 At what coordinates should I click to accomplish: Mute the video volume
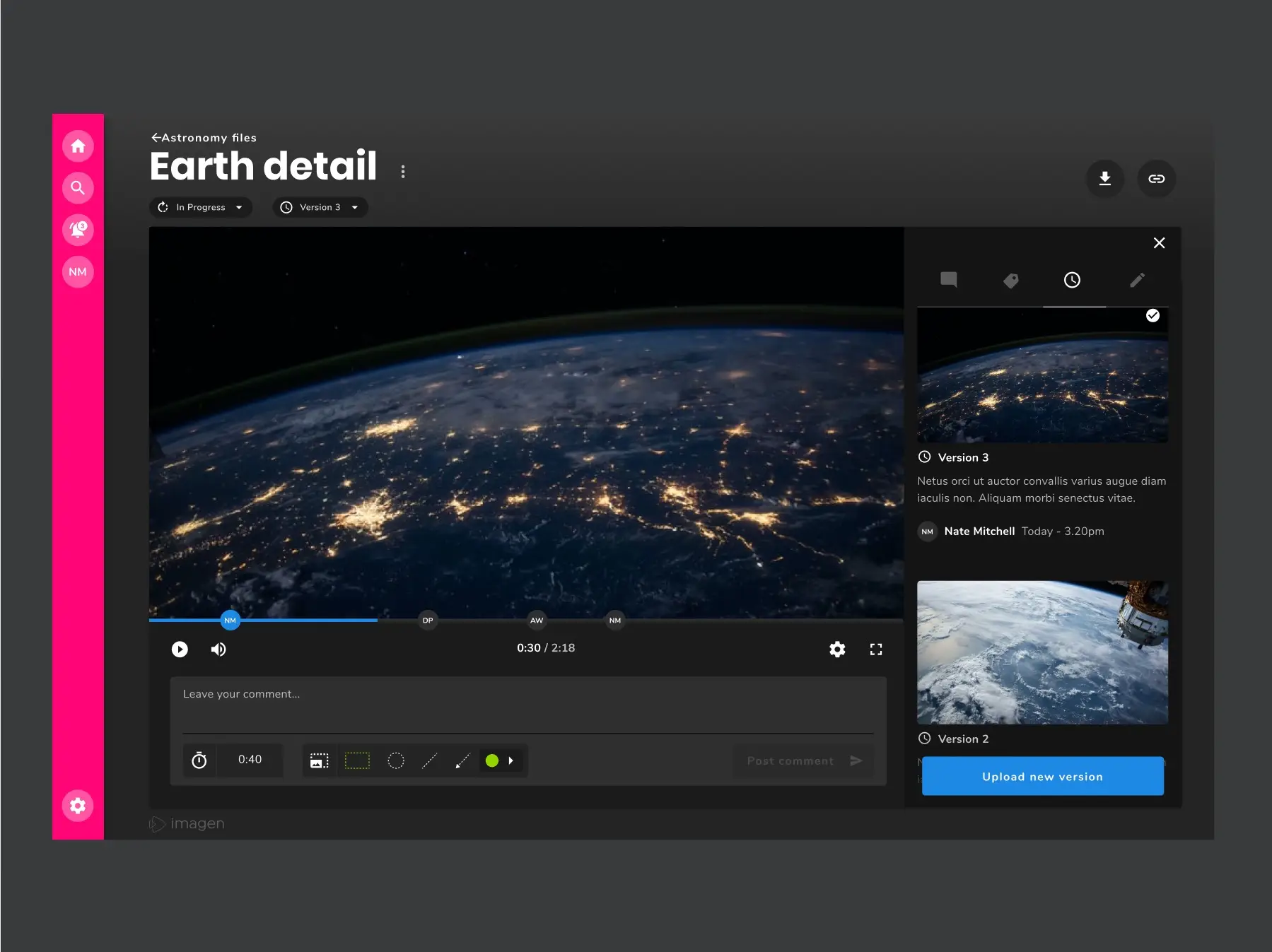click(218, 650)
